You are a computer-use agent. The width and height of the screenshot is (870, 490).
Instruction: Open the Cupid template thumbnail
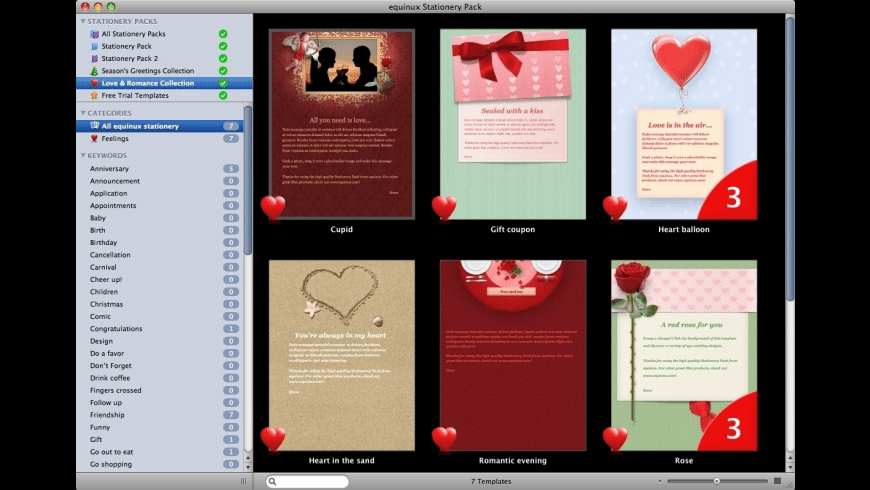pyautogui.click(x=342, y=124)
